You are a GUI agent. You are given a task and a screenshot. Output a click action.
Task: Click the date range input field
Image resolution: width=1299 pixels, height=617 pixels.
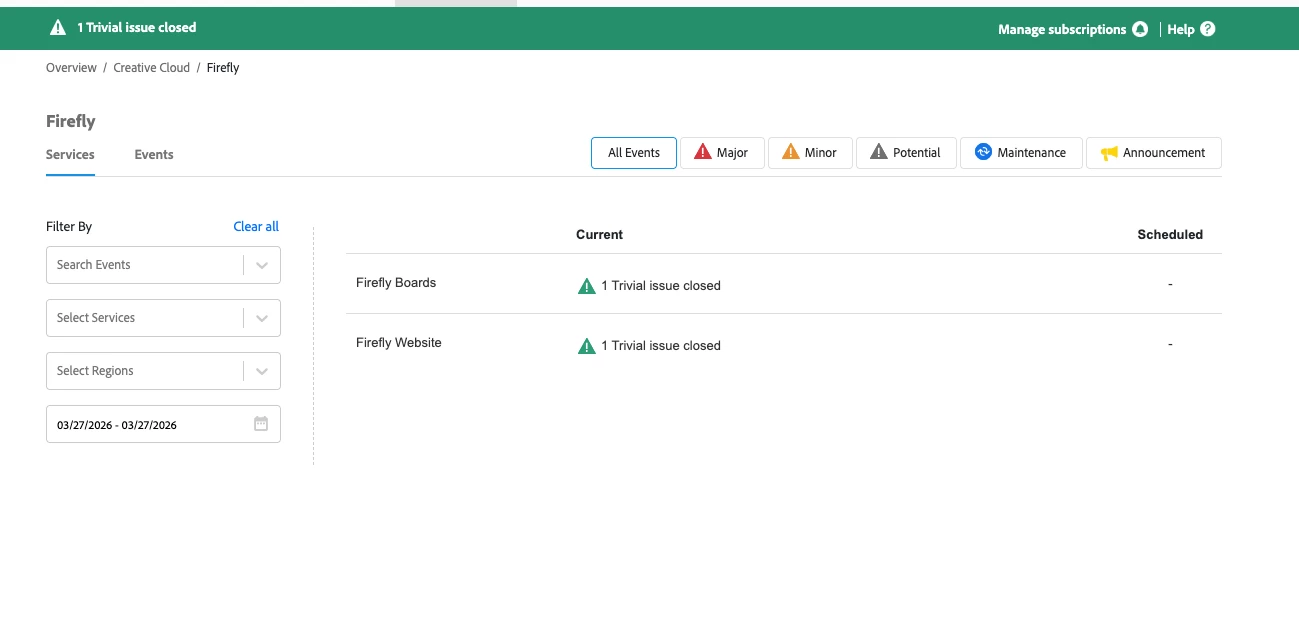pos(163,424)
